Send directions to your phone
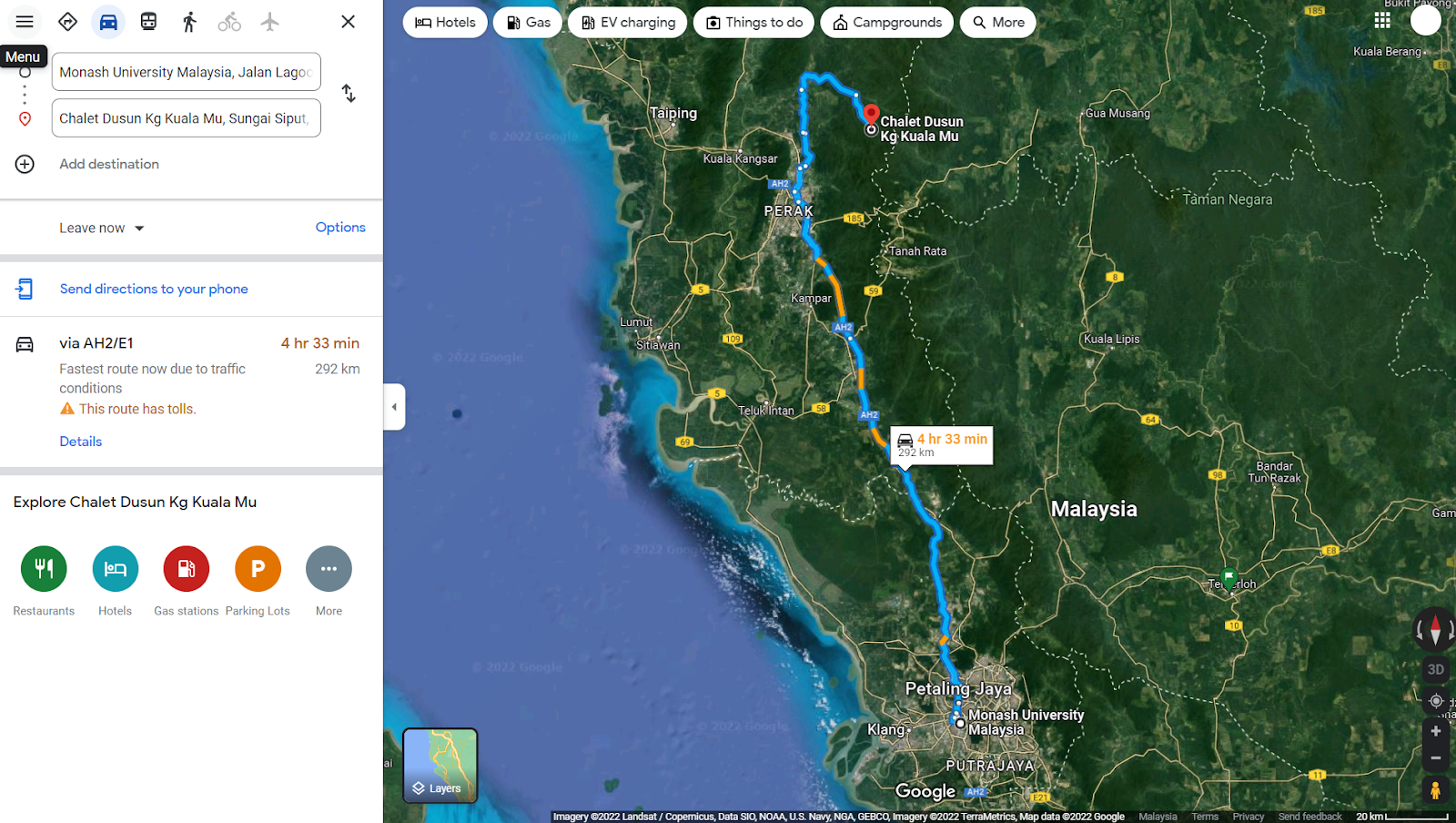Screen dimensions: 1456x823 [x=154, y=289]
